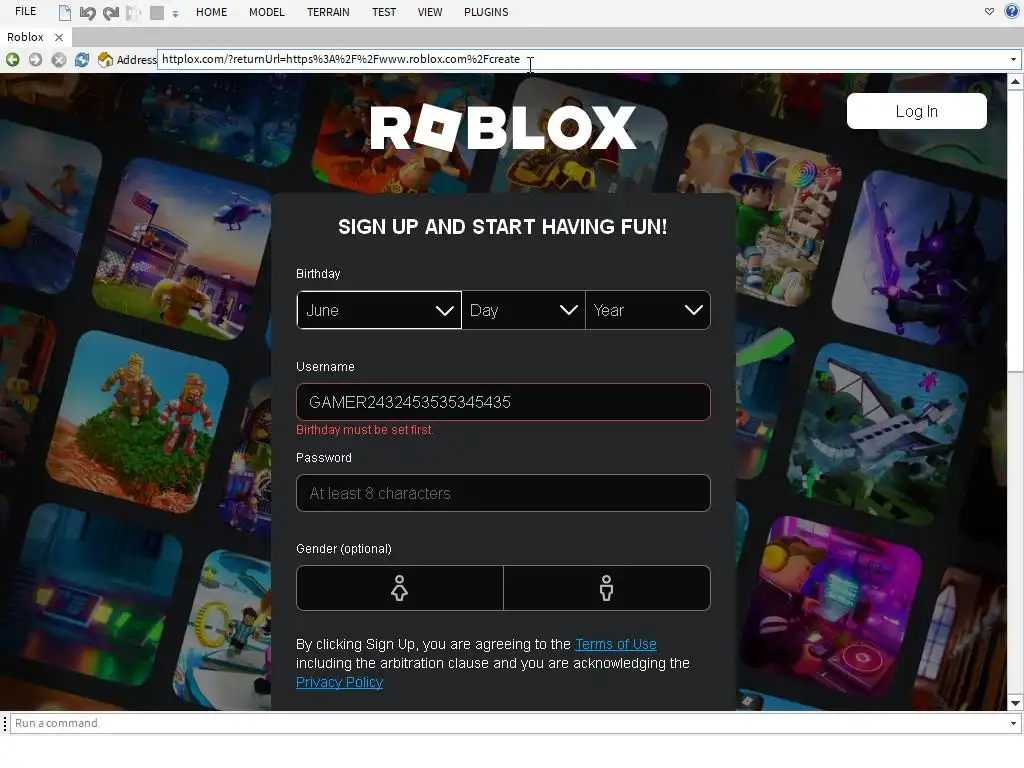Image resolution: width=1024 pixels, height=768 pixels.
Task: Click the Password input field
Action: coord(503,493)
